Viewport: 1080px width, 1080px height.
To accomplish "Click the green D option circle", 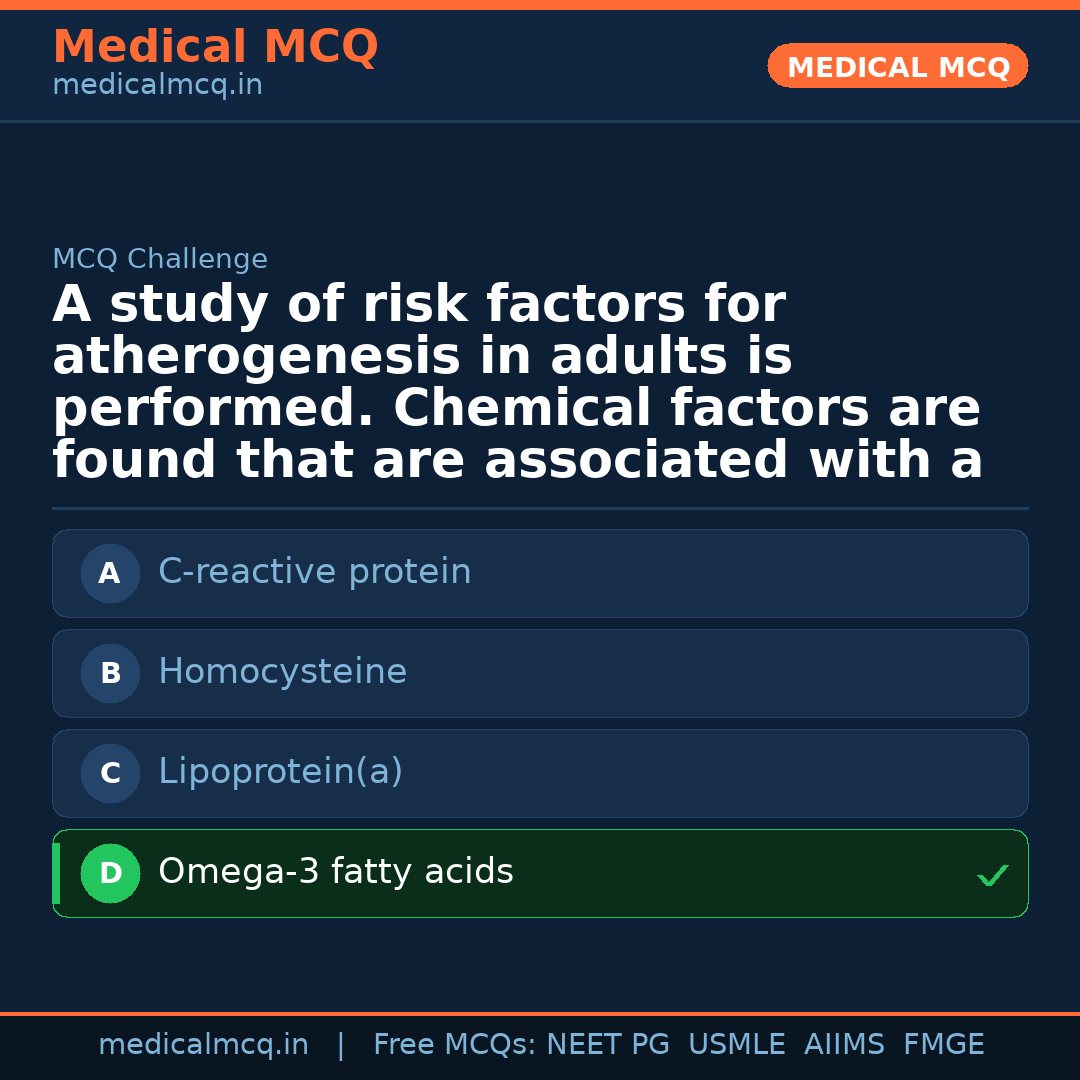I will click(110, 873).
